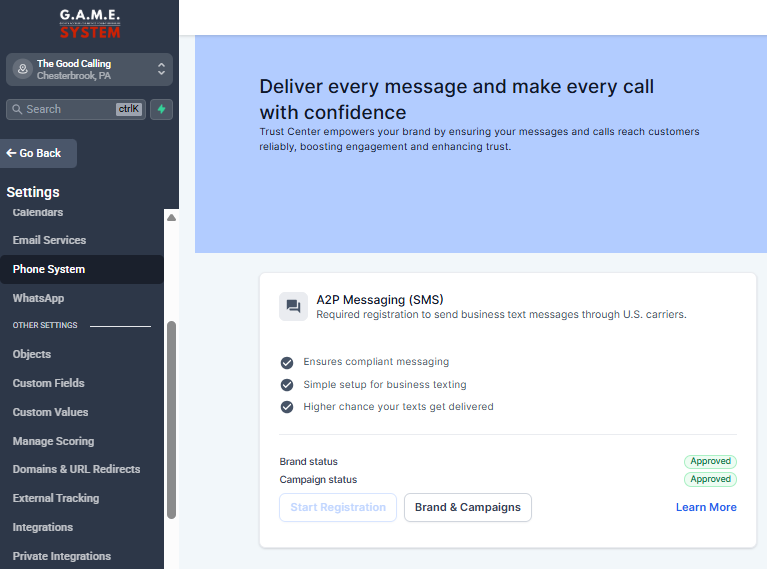Screen dimensions: 767x569
Task: Click the sidebar scroll up arrow
Action: [171, 217]
